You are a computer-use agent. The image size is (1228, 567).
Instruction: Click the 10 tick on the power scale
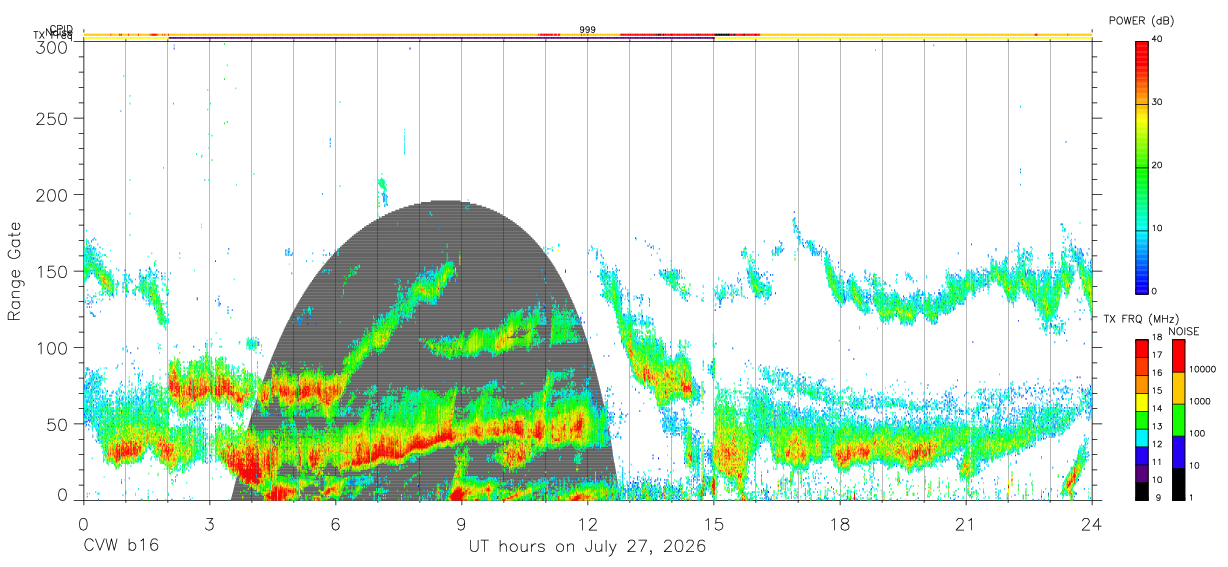coord(1158,228)
